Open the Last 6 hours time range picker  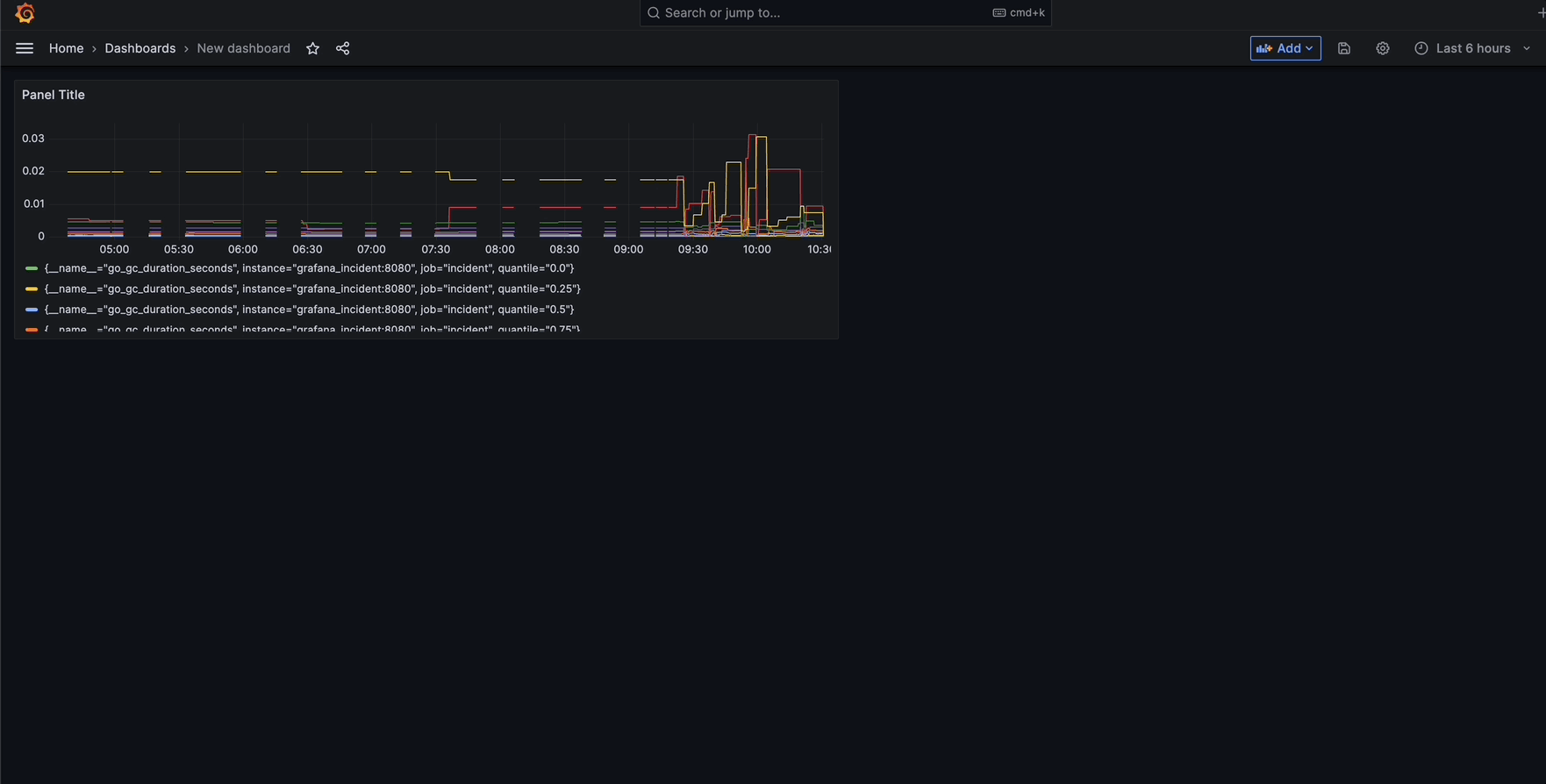[x=1472, y=48]
